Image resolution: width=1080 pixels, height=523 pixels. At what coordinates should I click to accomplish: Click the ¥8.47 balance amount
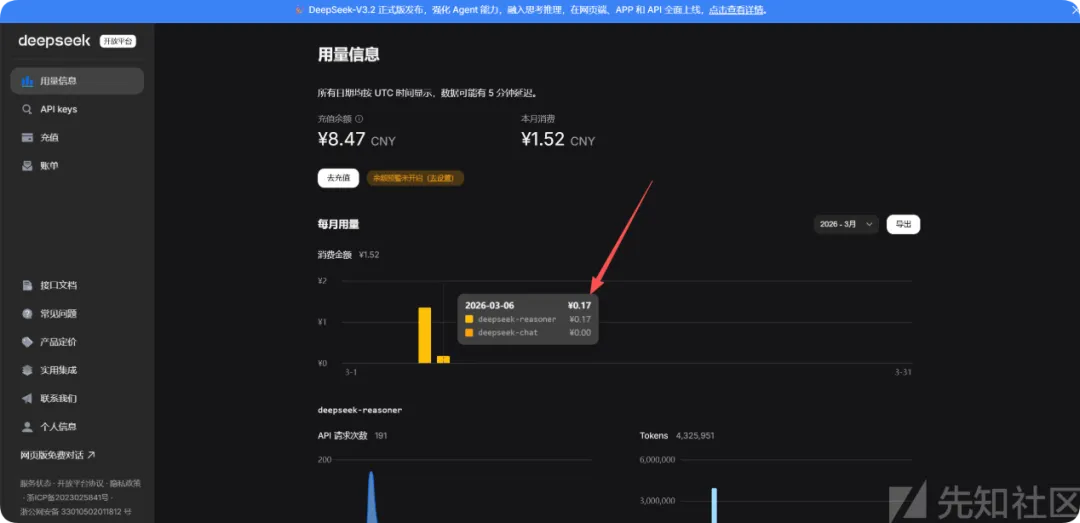[x=341, y=140]
